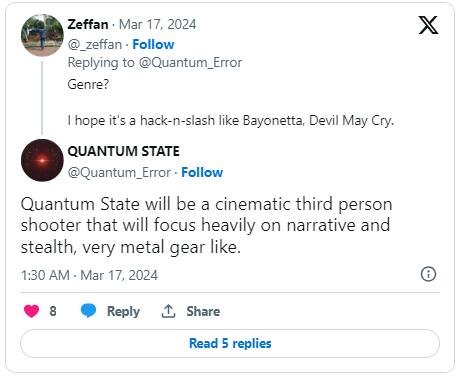Open QUANTUM STATE display name
Image resolution: width=460 pixels, height=376 pixels.
[124, 151]
